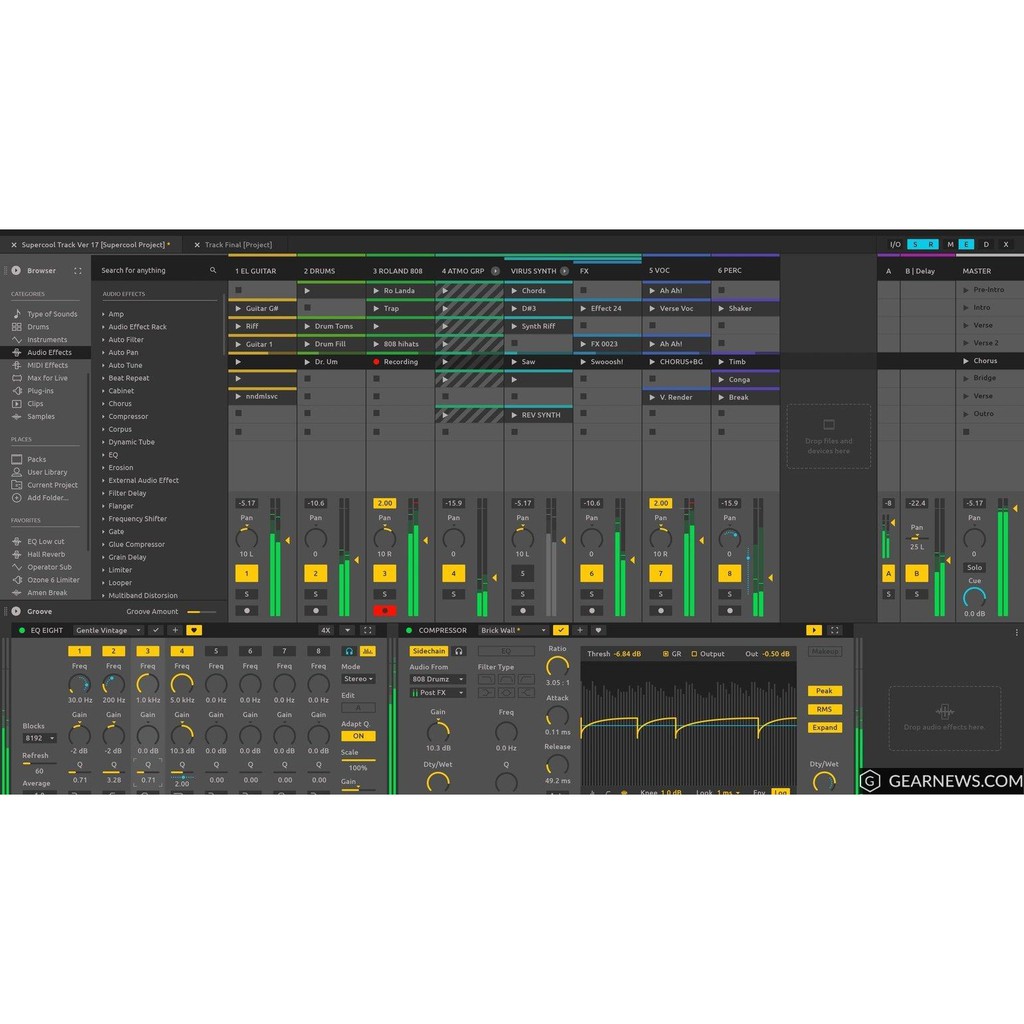The height and width of the screenshot is (1024, 1024).
Task: Expand the Compressor entry in Audio Effects
Action: tap(128, 417)
